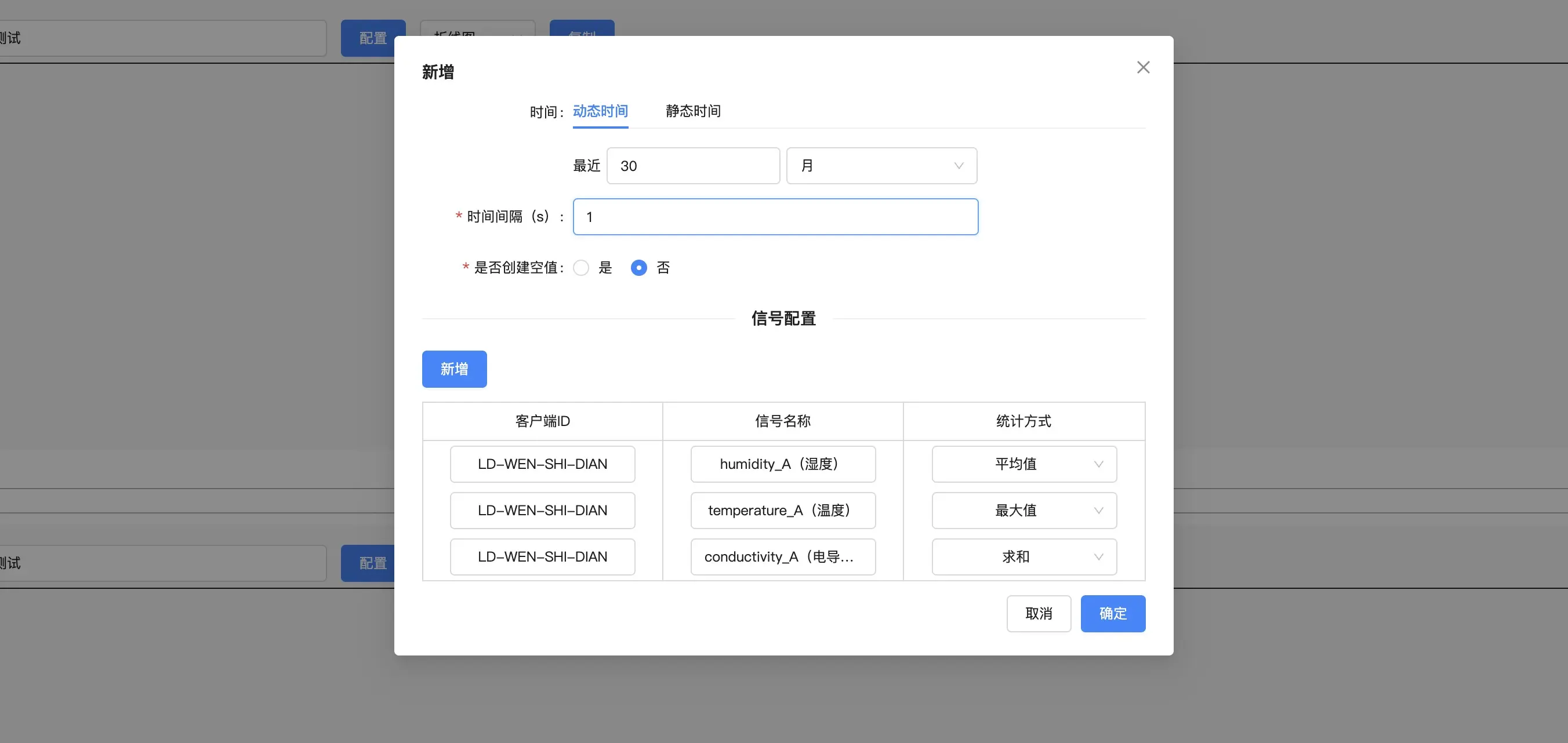
Task: Open the 平均值 statistics dropdown
Action: tap(1024, 464)
